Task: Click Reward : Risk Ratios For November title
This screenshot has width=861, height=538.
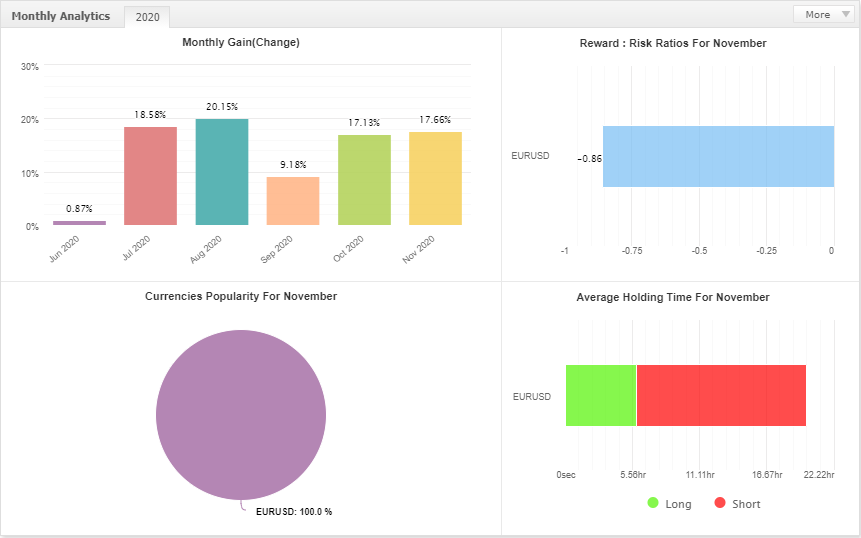Action: (673, 43)
